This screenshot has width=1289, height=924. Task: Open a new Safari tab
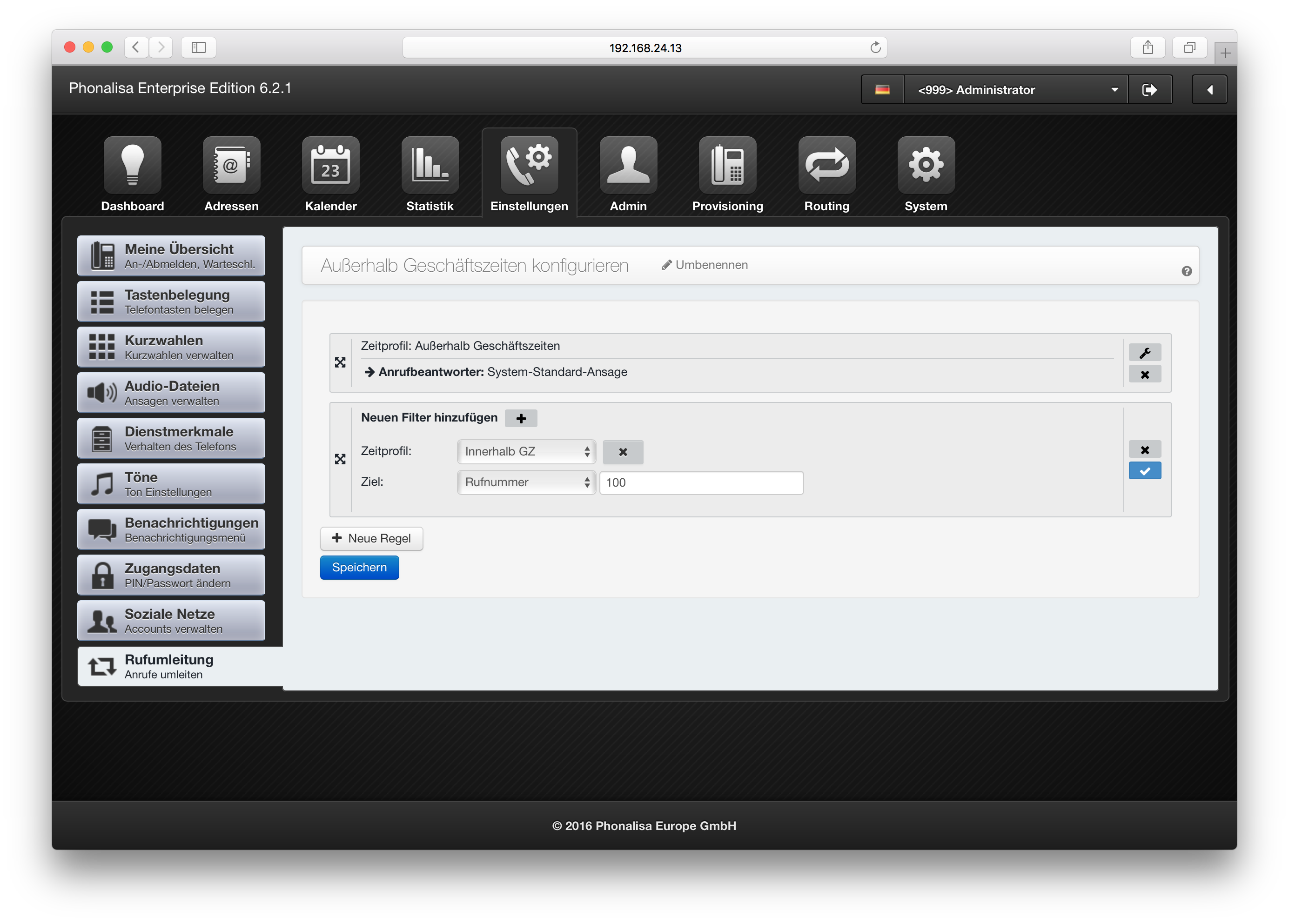1225,54
